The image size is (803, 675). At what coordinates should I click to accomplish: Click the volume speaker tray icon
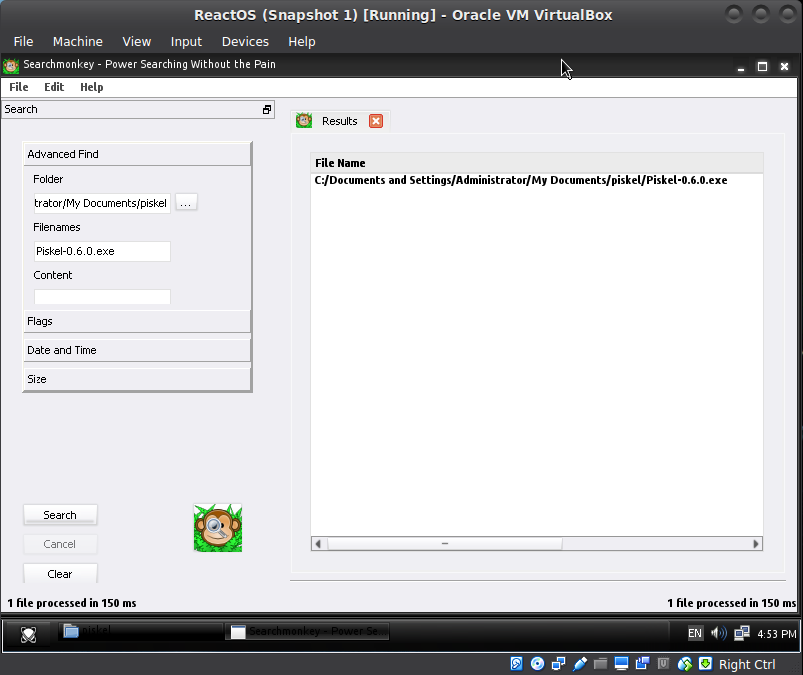tap(719, 634)
